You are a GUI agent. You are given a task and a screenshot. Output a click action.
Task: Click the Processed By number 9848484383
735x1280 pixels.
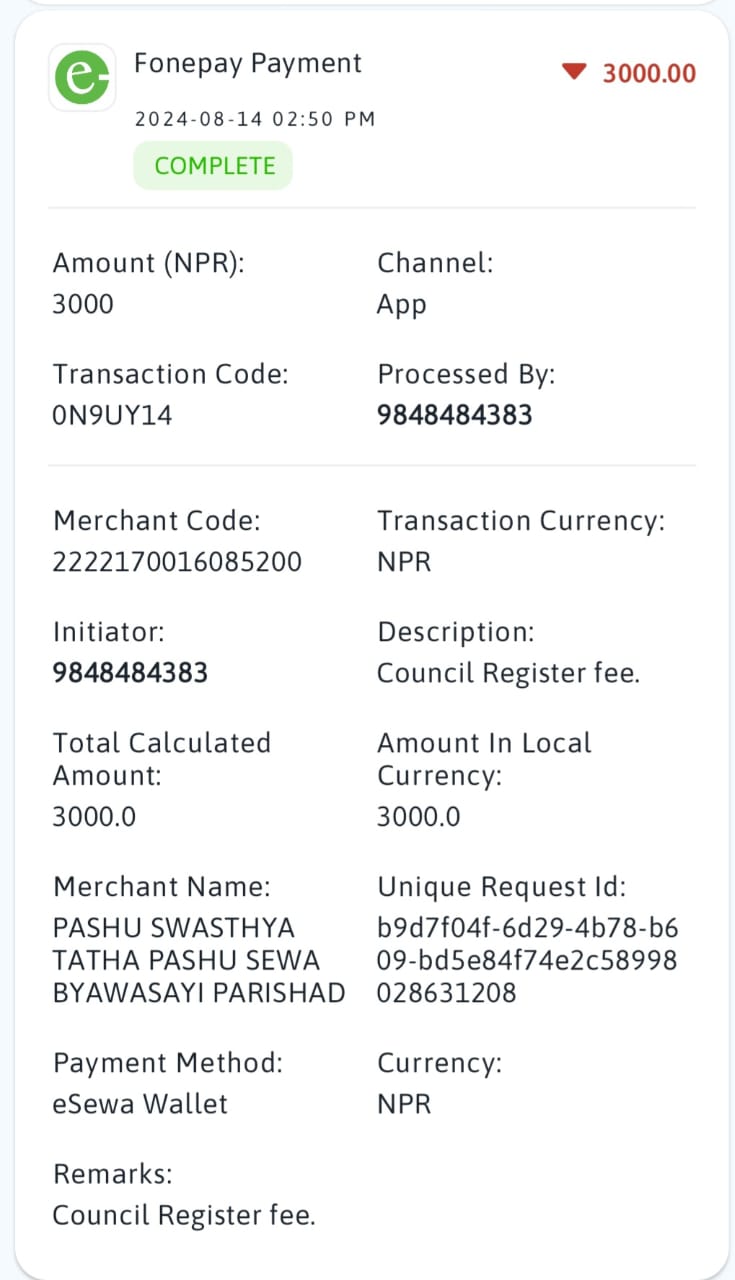(455, 416)
